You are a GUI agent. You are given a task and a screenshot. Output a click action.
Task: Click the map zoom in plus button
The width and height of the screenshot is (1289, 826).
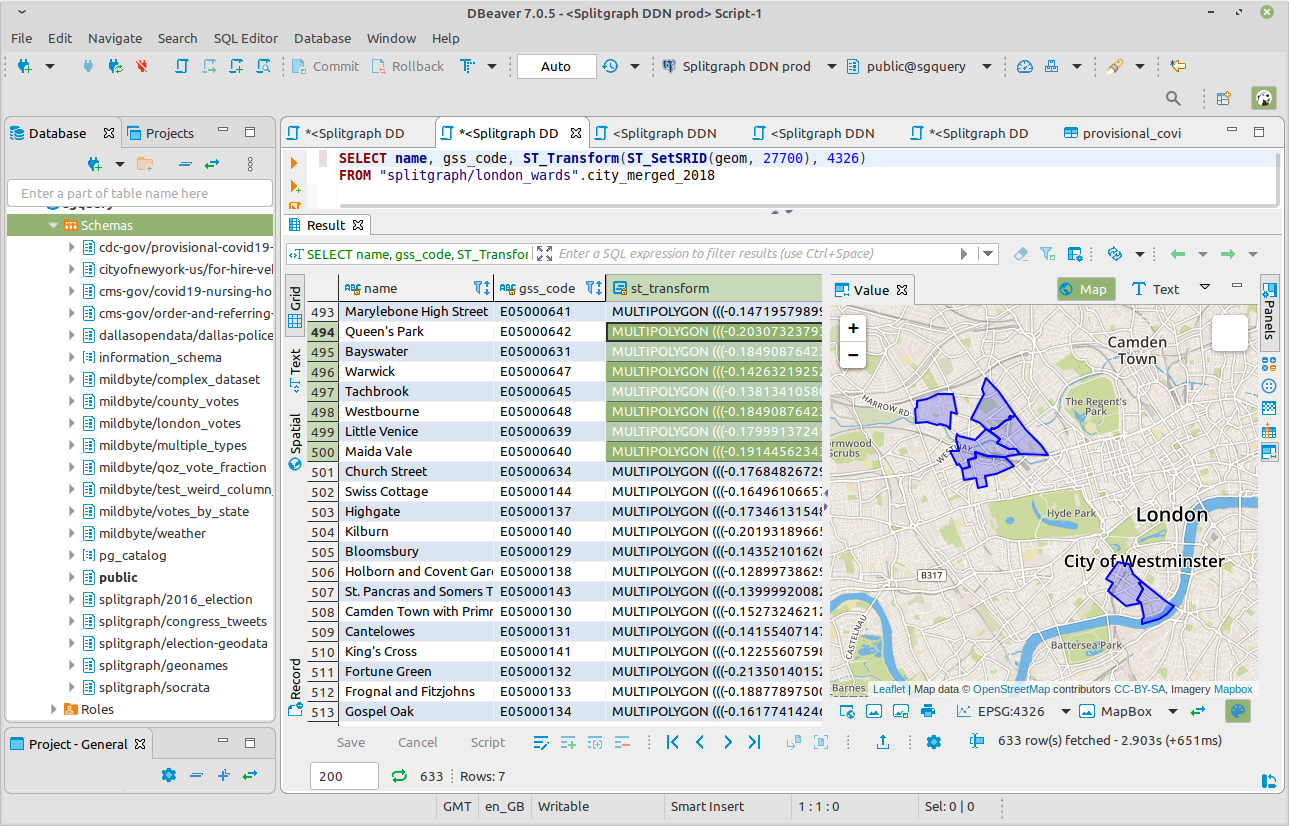coord(853,328)
